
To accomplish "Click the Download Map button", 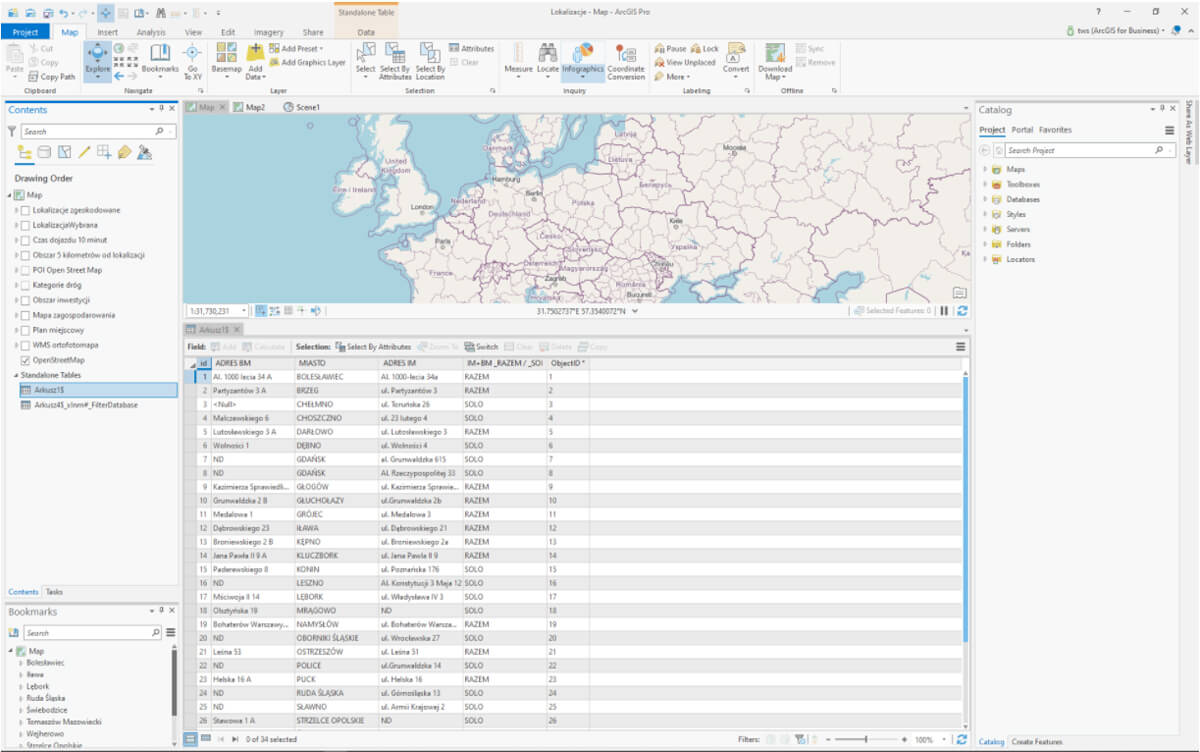I will (x=774, y=60).
